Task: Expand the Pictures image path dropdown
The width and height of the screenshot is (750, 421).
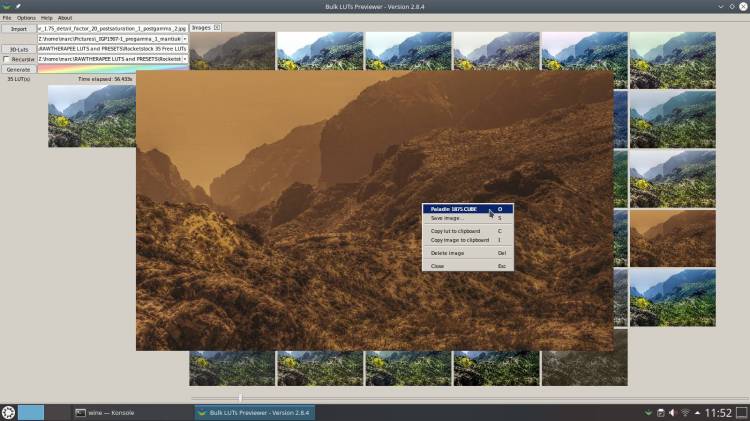Action: tap(185, 39)
